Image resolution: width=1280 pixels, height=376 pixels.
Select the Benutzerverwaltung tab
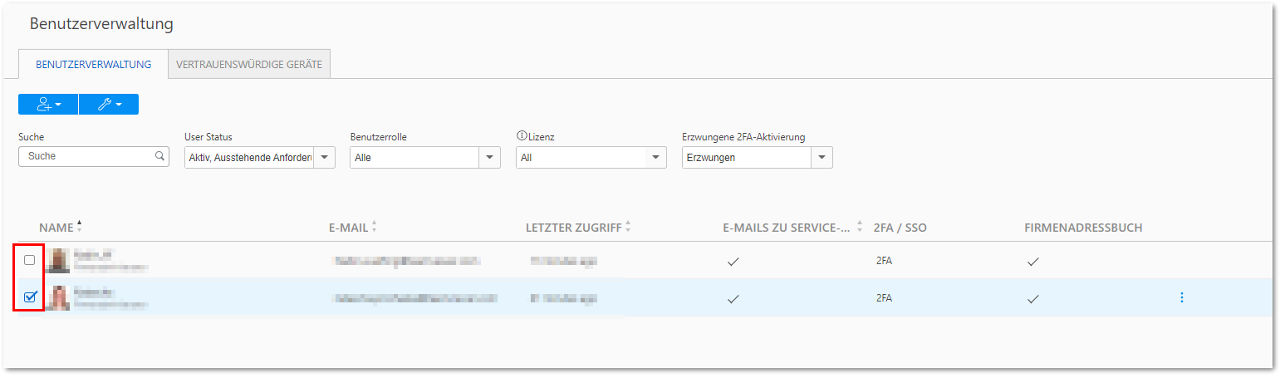93,65
